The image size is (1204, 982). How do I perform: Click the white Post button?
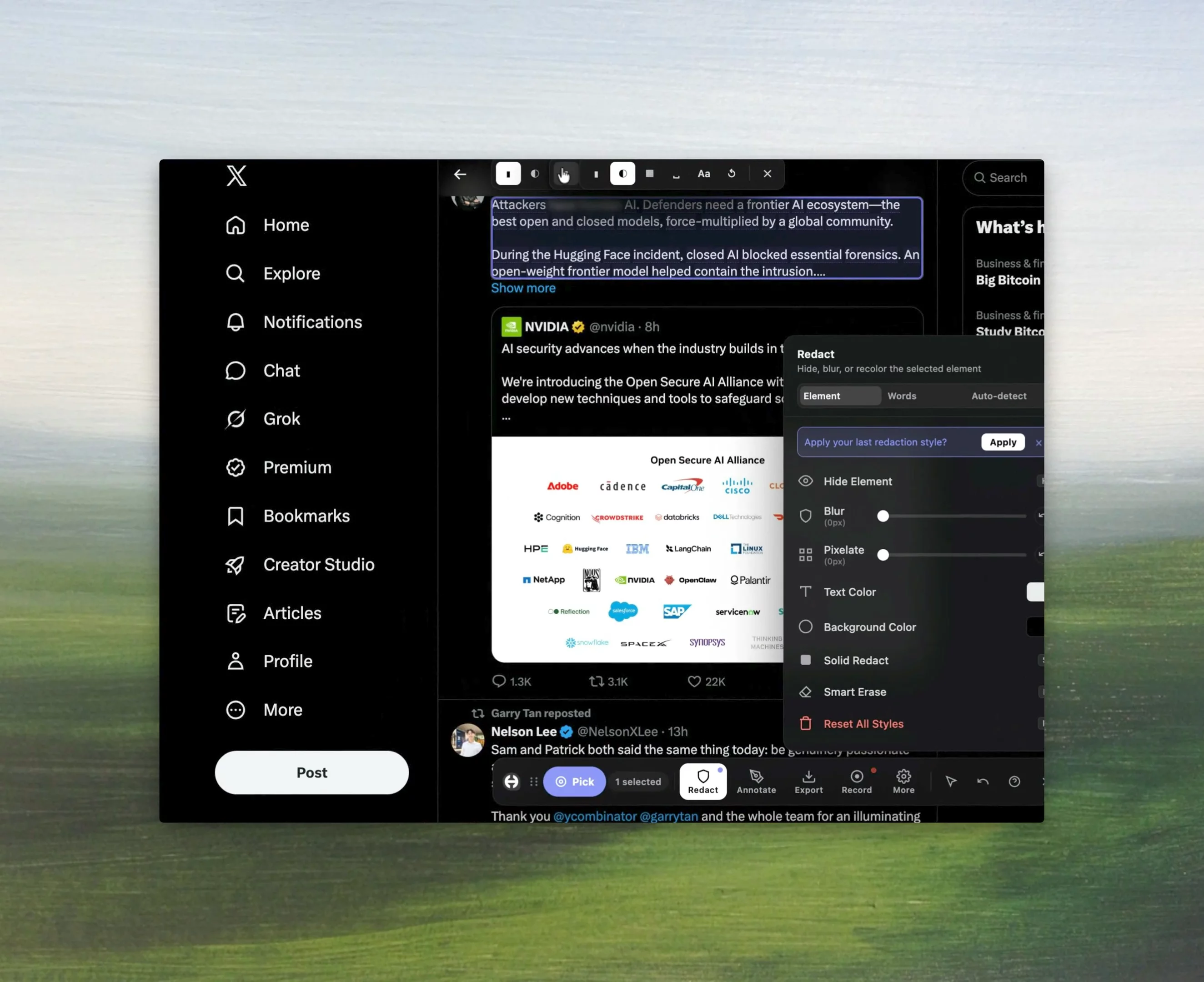click(x=312, y=773)
